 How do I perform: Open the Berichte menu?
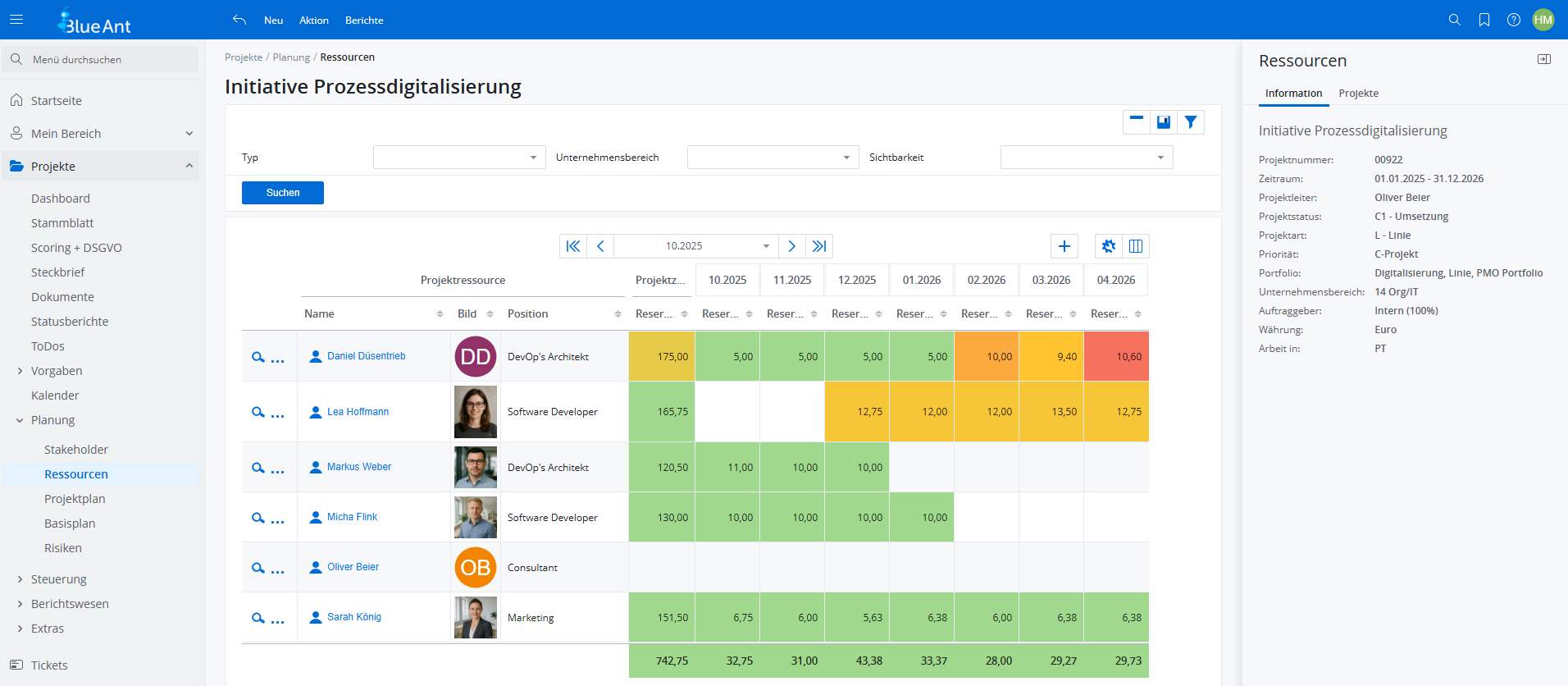364,21
